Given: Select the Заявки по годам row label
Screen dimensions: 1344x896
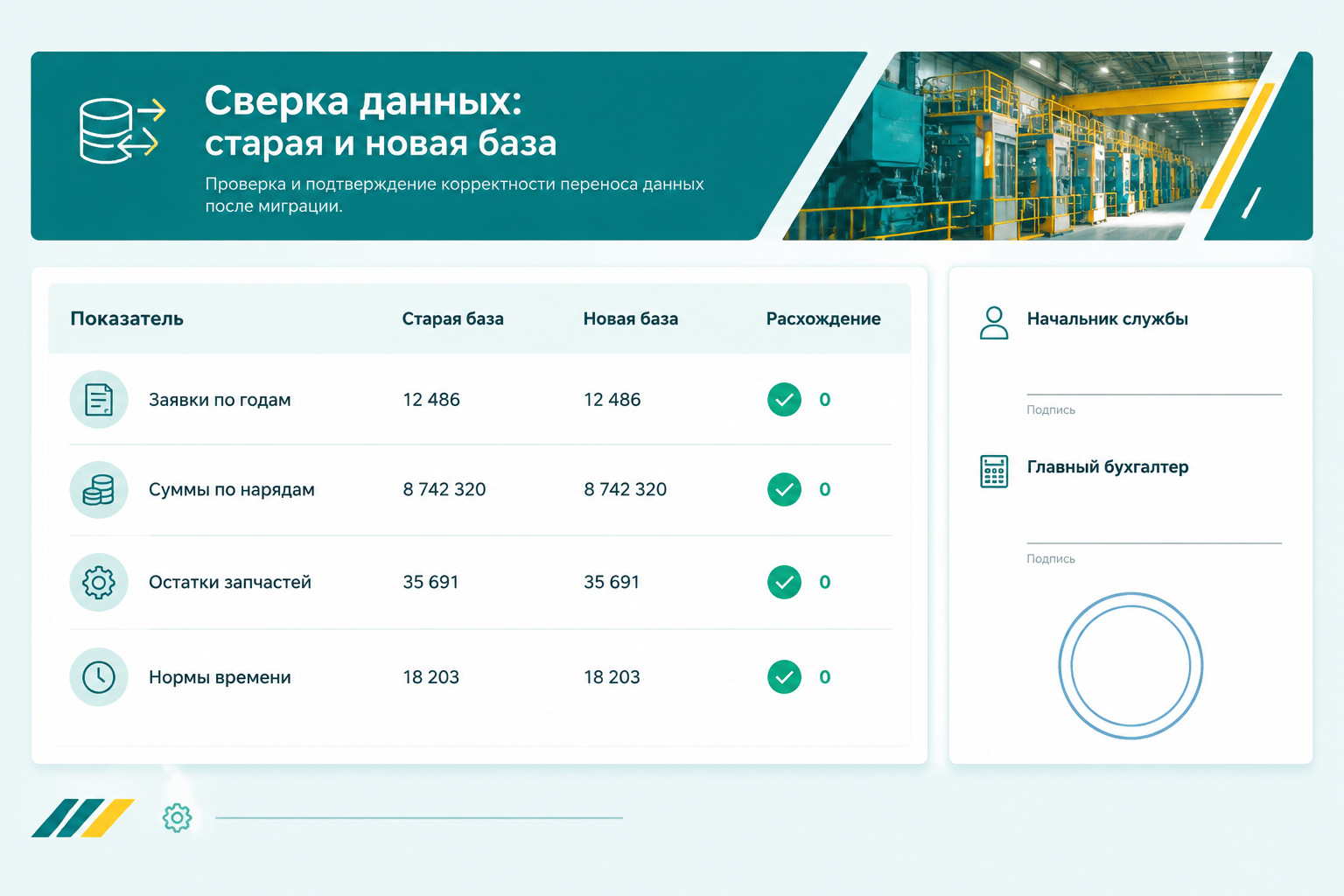Looking at the screenshot, I should [220, 401].
